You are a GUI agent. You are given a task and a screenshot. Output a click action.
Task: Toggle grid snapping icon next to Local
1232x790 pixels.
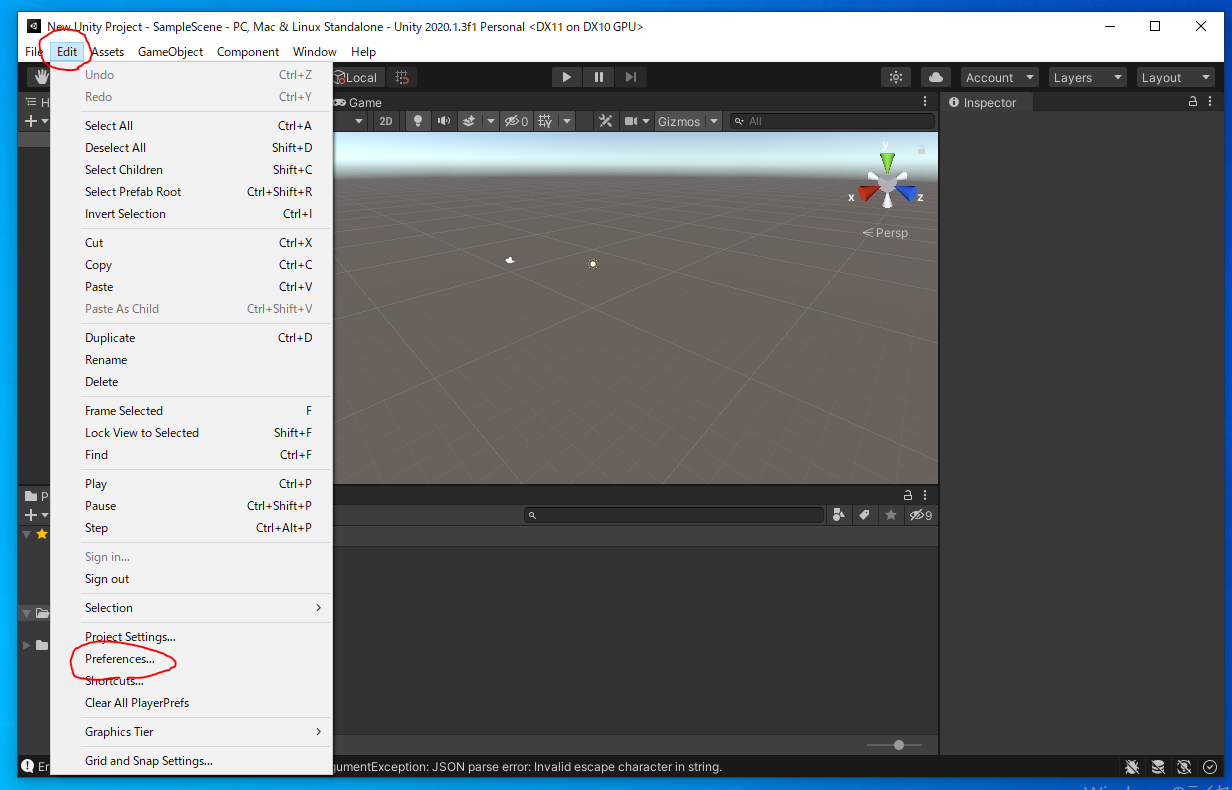point(402,77)
